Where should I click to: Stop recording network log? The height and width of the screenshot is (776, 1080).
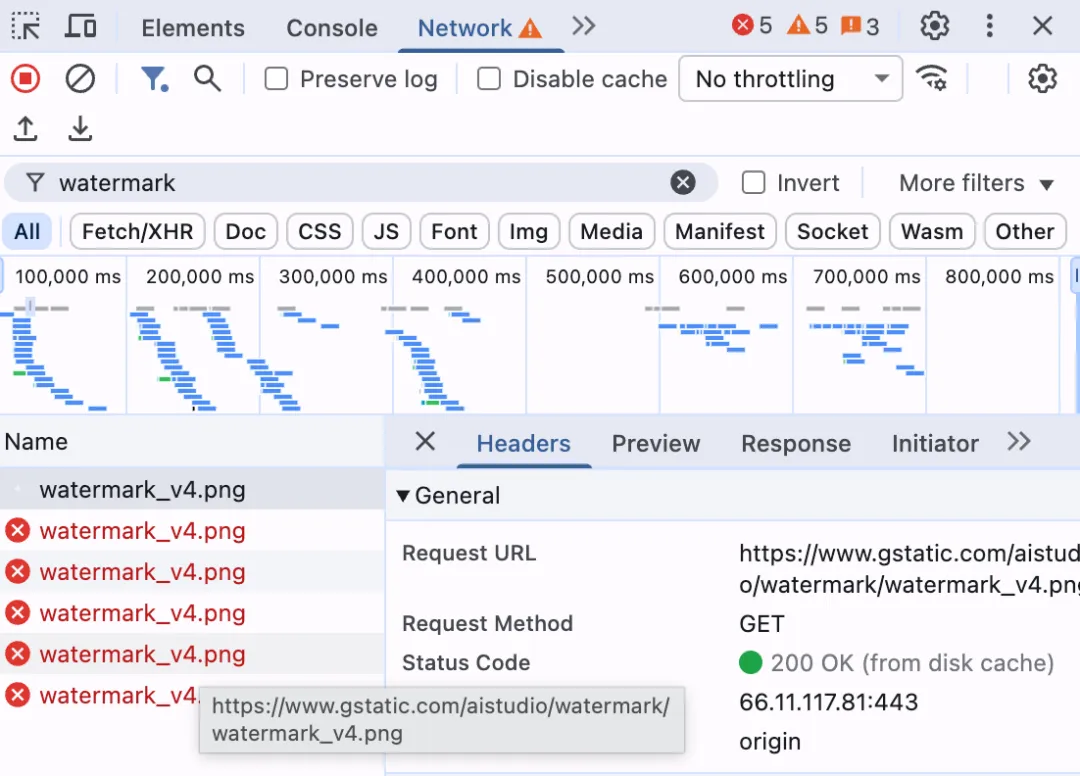(x=25, y=78)
